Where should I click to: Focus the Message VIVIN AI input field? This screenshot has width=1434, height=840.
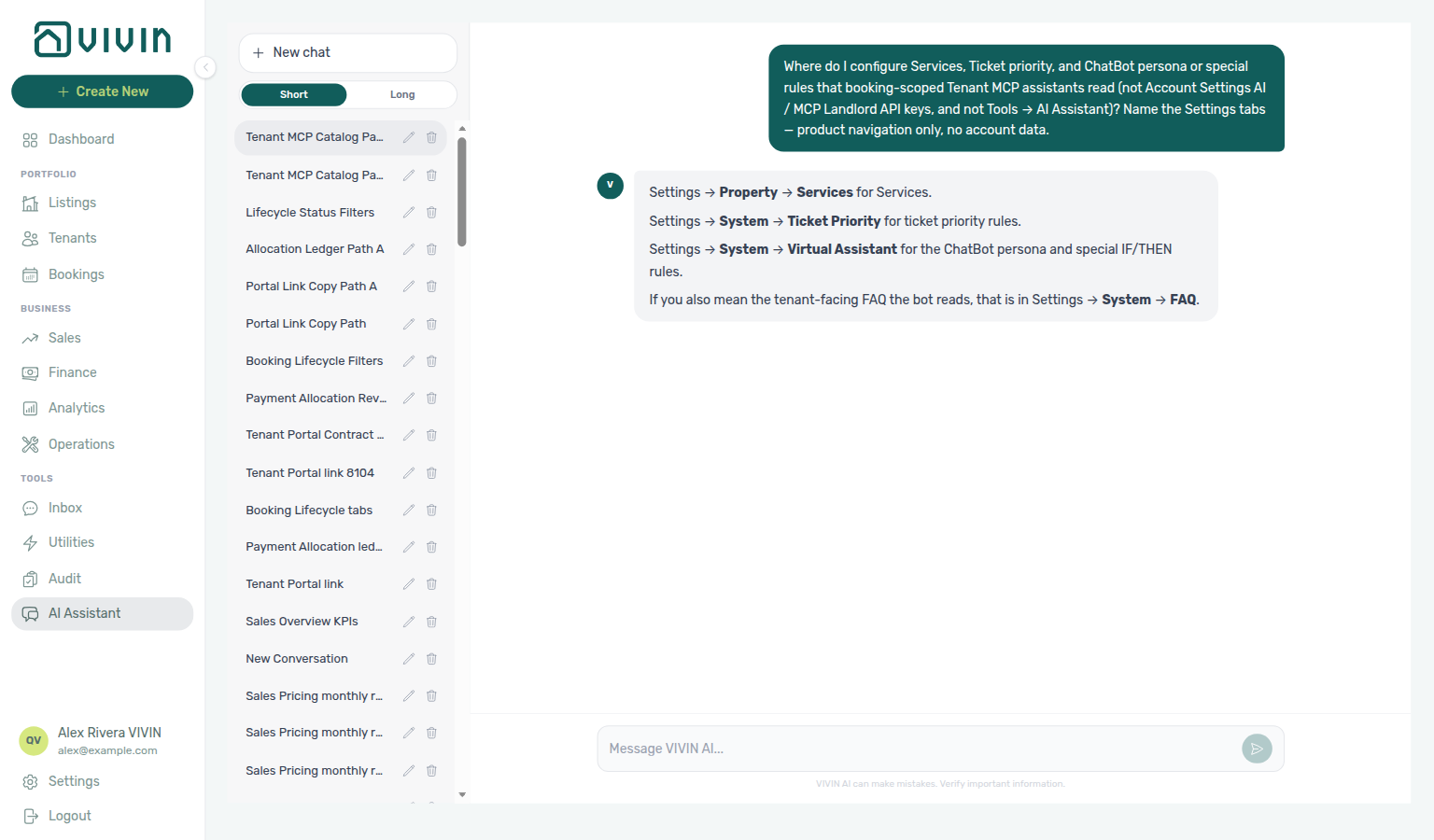(920, 749)
